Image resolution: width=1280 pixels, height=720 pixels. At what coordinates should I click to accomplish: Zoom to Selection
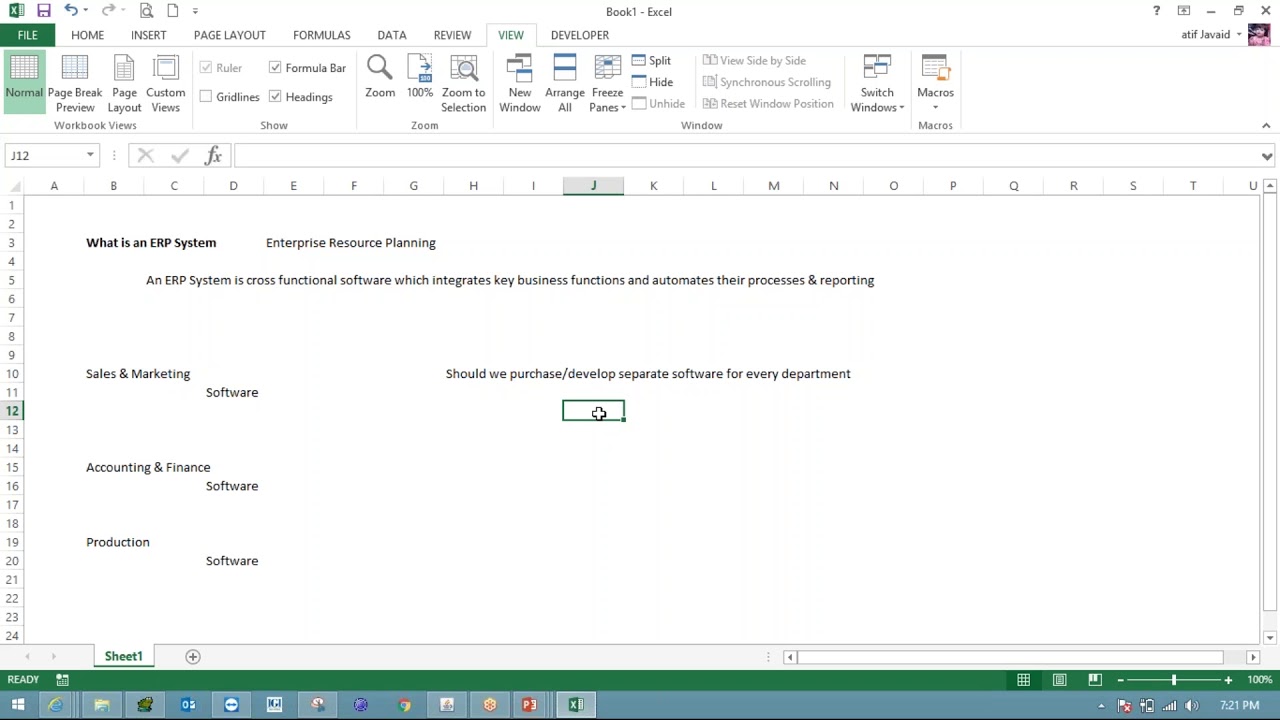pyautogui.click(x=464, y=83)
